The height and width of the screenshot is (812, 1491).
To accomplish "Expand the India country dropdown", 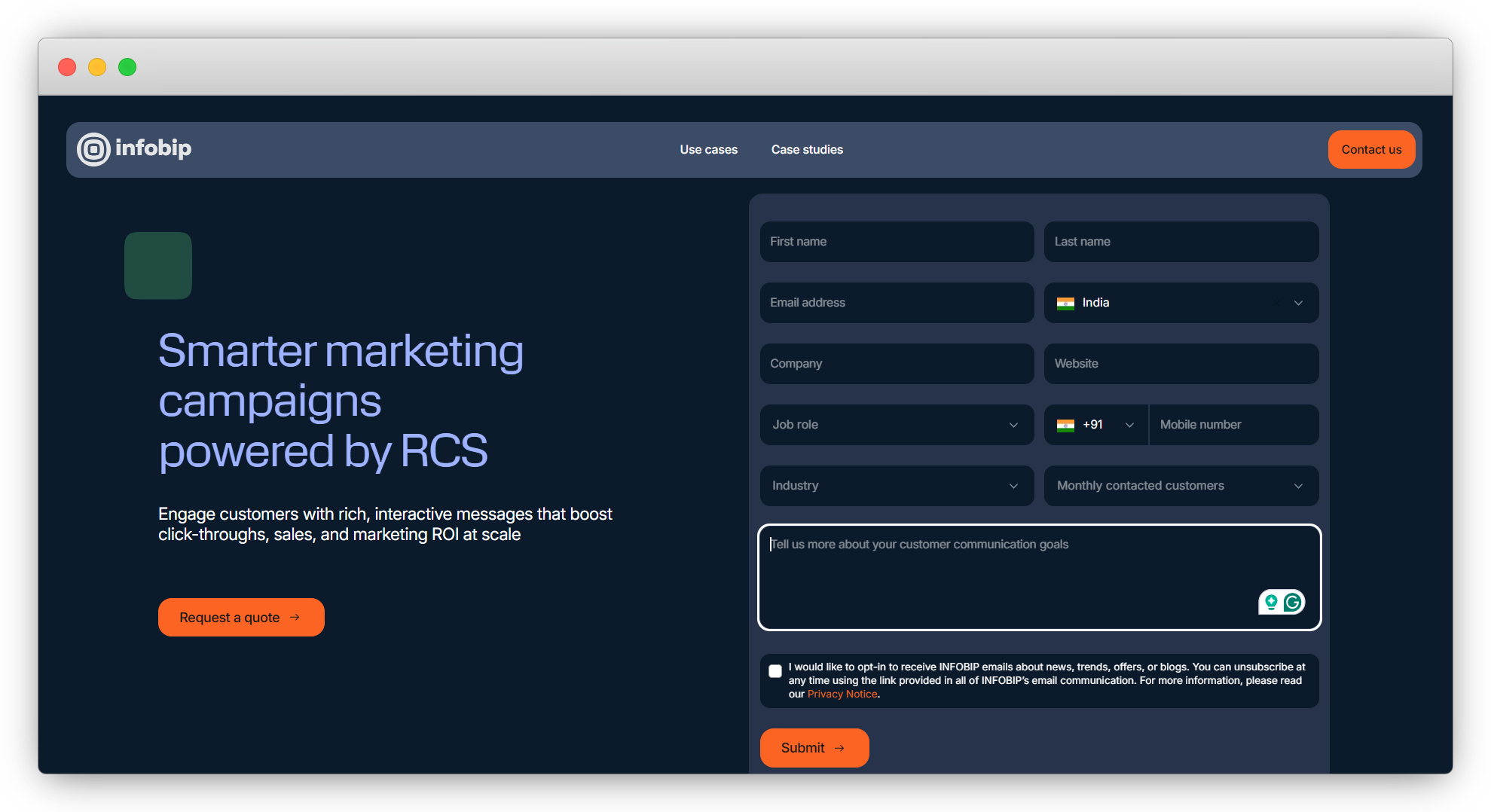I will pyautogui.click(x=1181, y=303).
